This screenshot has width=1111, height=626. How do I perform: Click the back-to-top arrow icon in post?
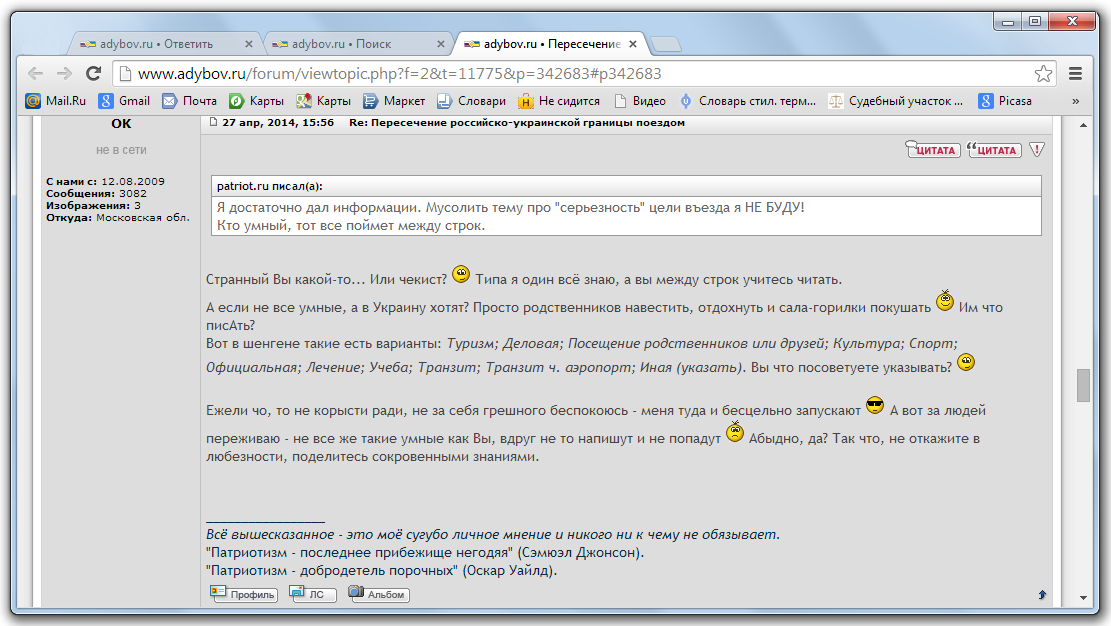[1042, 594]
